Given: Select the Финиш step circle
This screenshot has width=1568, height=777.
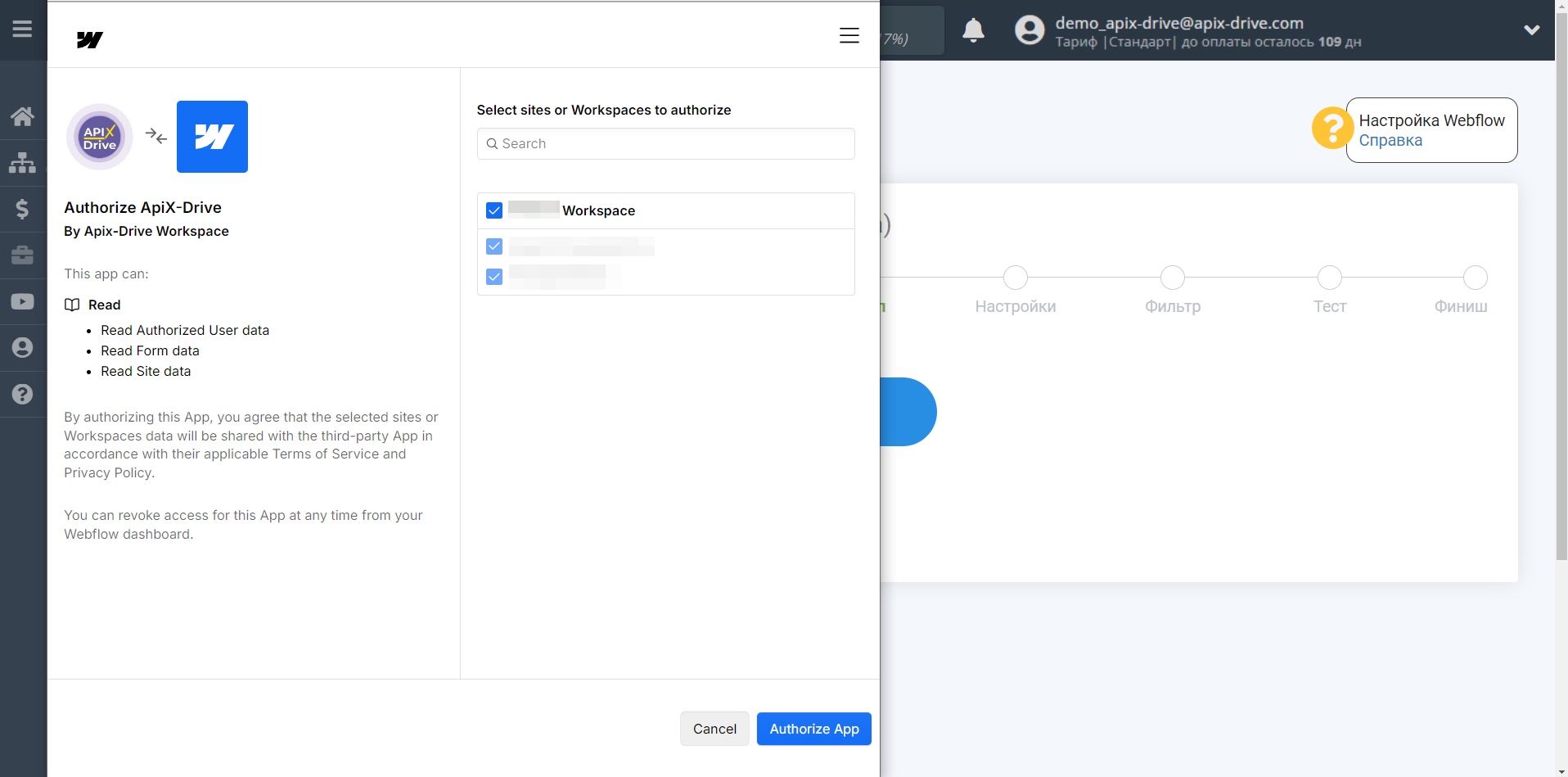Looking at the screenshot, I should click(1476, 278).
